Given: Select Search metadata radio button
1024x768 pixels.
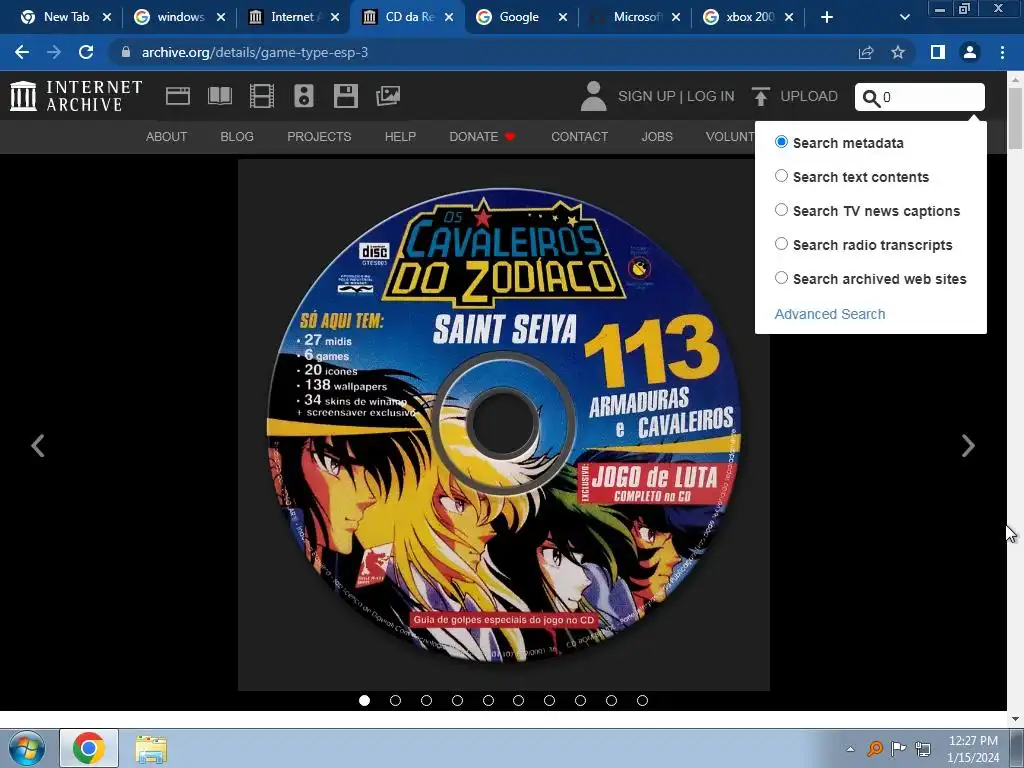Looking at the screenshot, I should (x=781, y=142).
